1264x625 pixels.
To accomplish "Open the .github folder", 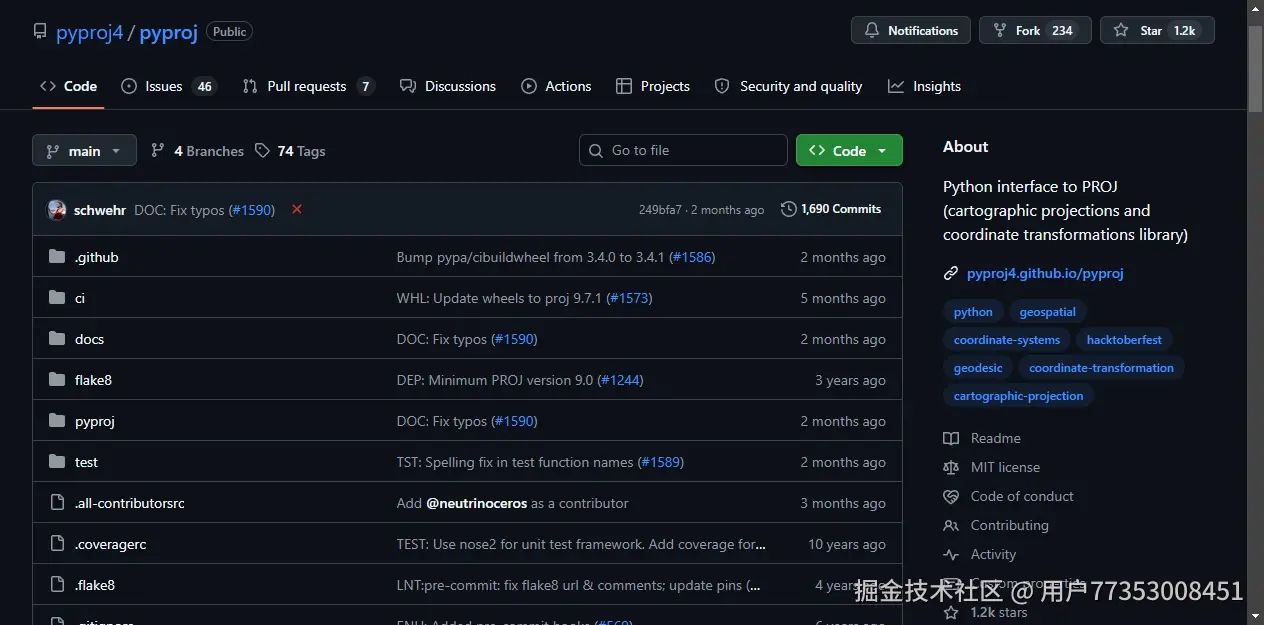I will (97, 257).
